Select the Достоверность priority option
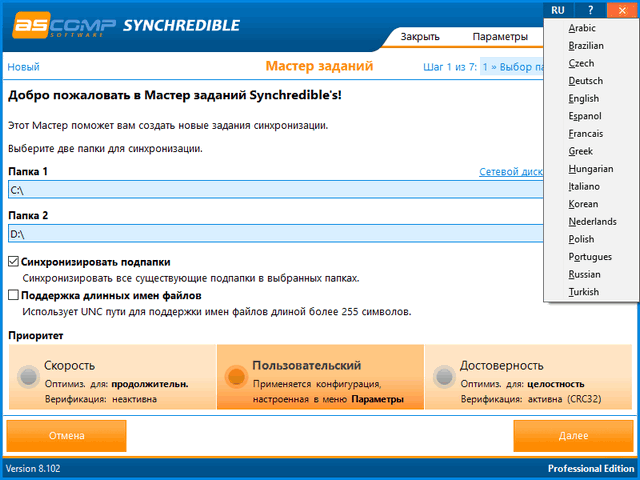 pyautogui.click(x=529, y=377)
